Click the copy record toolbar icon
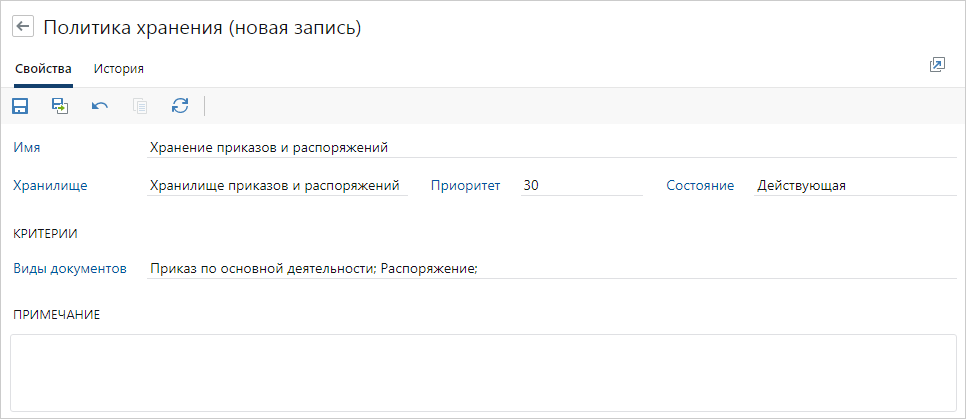 tap(140, 106)
